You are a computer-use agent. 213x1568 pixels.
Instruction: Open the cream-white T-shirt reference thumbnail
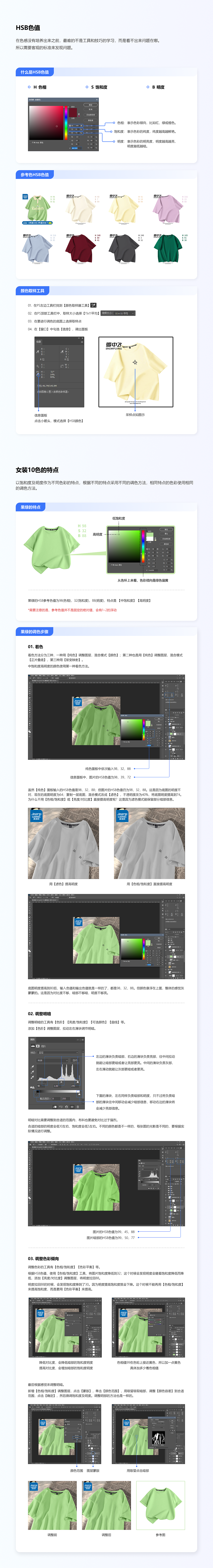pyautogui.click(x=81, y=209)
